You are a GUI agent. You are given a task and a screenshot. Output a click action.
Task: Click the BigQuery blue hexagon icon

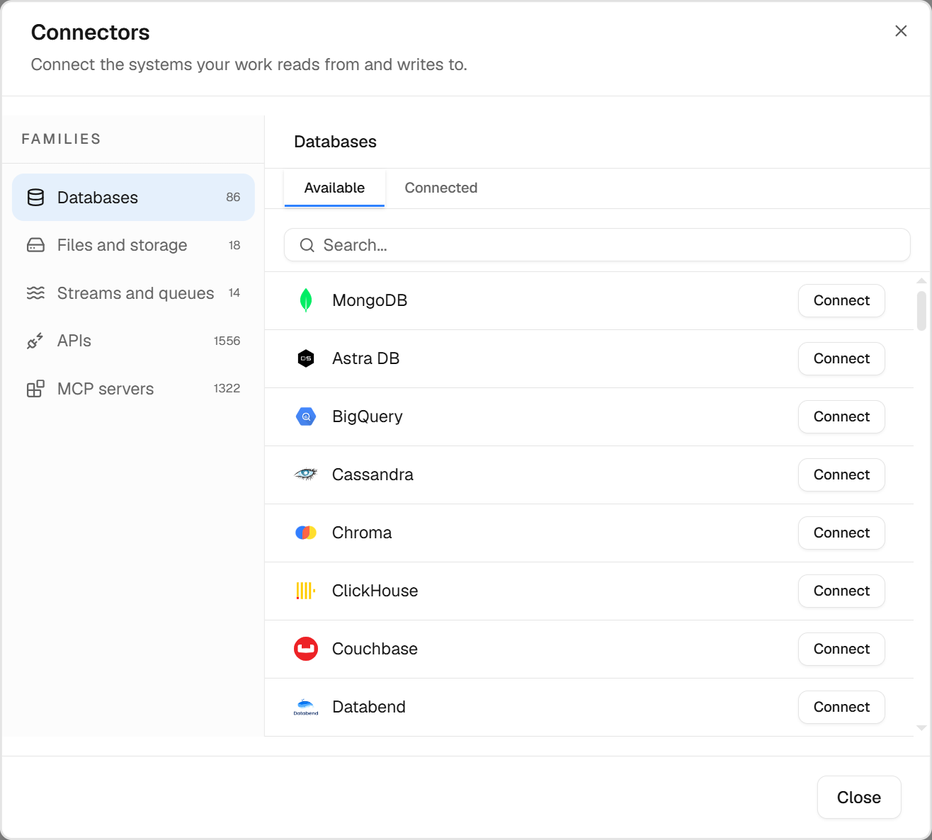click(x=306, y=417)
